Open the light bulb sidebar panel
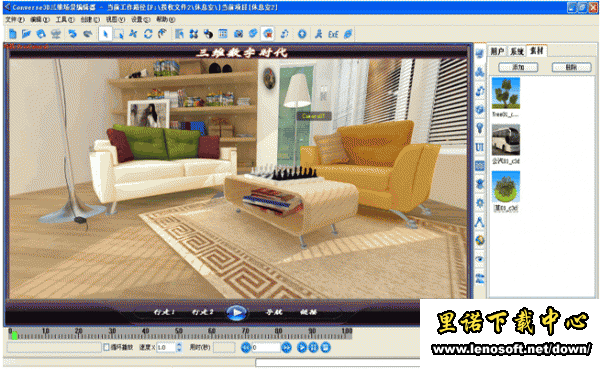This screenshot has height=369, width=600. click(x=480, y=128)
